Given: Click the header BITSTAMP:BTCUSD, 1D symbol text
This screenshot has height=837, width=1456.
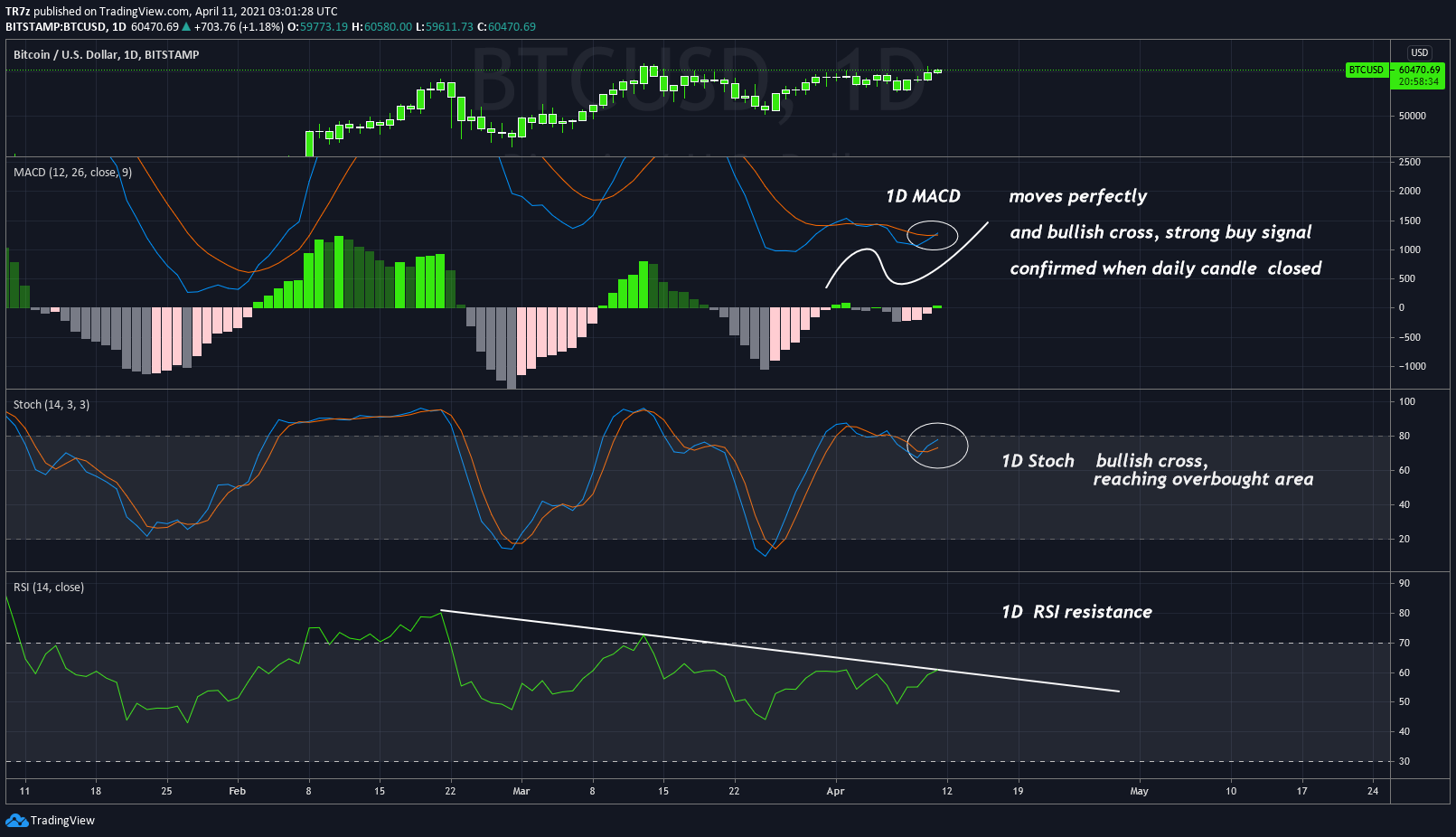Looking at the screenshot, I should click(65, 27).
